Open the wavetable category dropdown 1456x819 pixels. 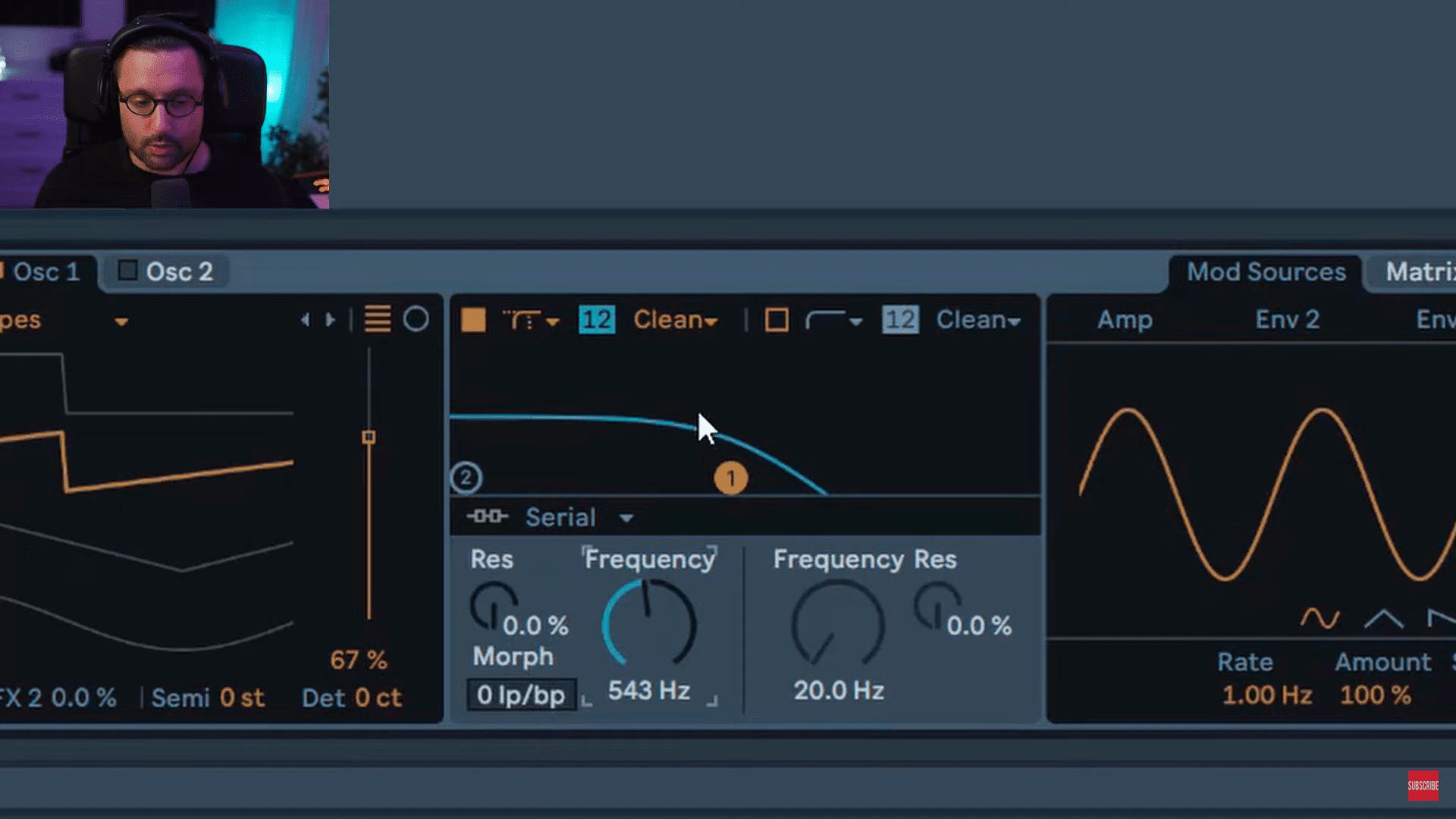123,321
